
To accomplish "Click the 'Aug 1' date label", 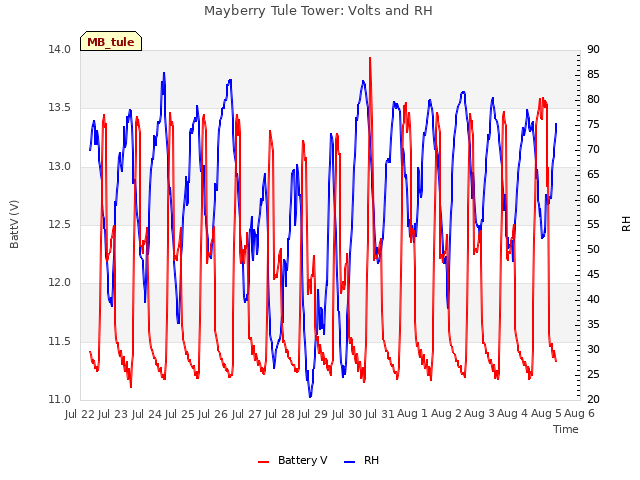I will [413, 414].
